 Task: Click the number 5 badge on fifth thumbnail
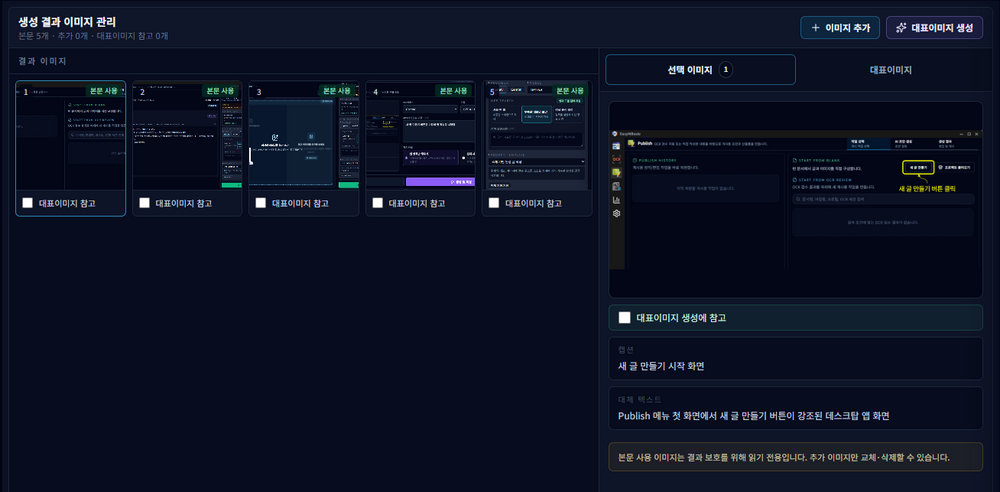click(x=492, y=92)
